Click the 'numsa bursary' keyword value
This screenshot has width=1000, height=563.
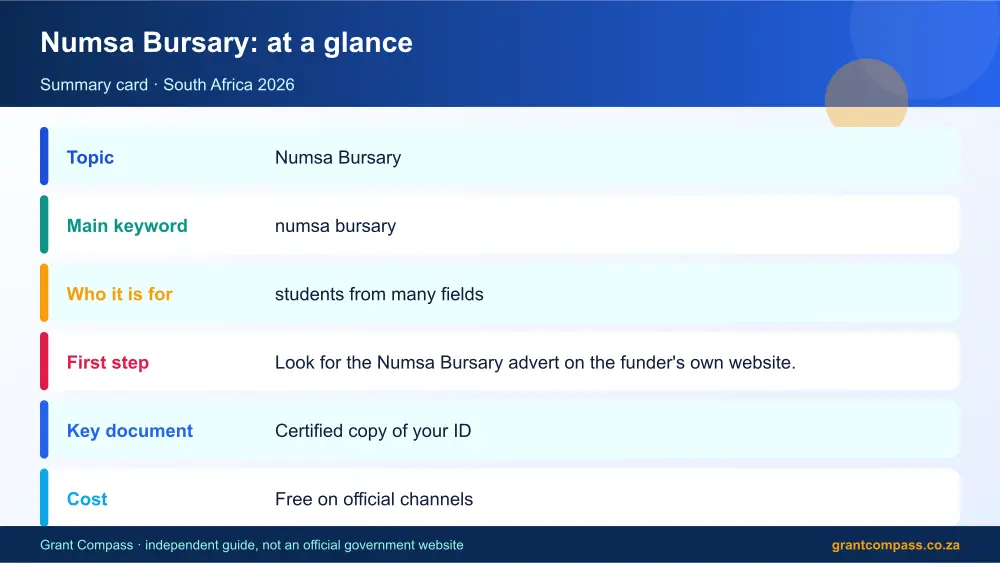[335, 226]
